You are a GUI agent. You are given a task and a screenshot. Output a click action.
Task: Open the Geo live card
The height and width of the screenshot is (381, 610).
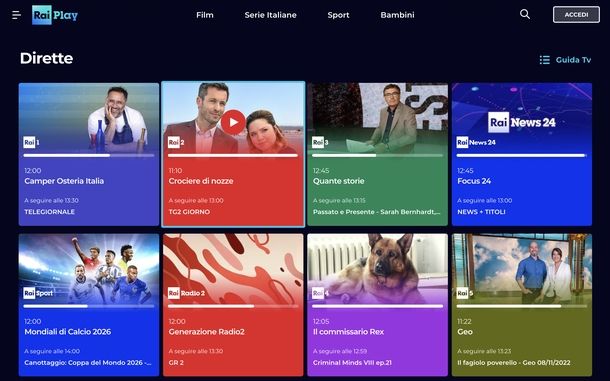522,305
